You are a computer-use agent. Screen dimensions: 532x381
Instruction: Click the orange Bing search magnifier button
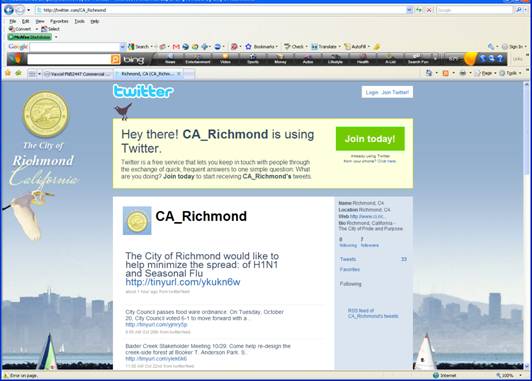point(115,60)
